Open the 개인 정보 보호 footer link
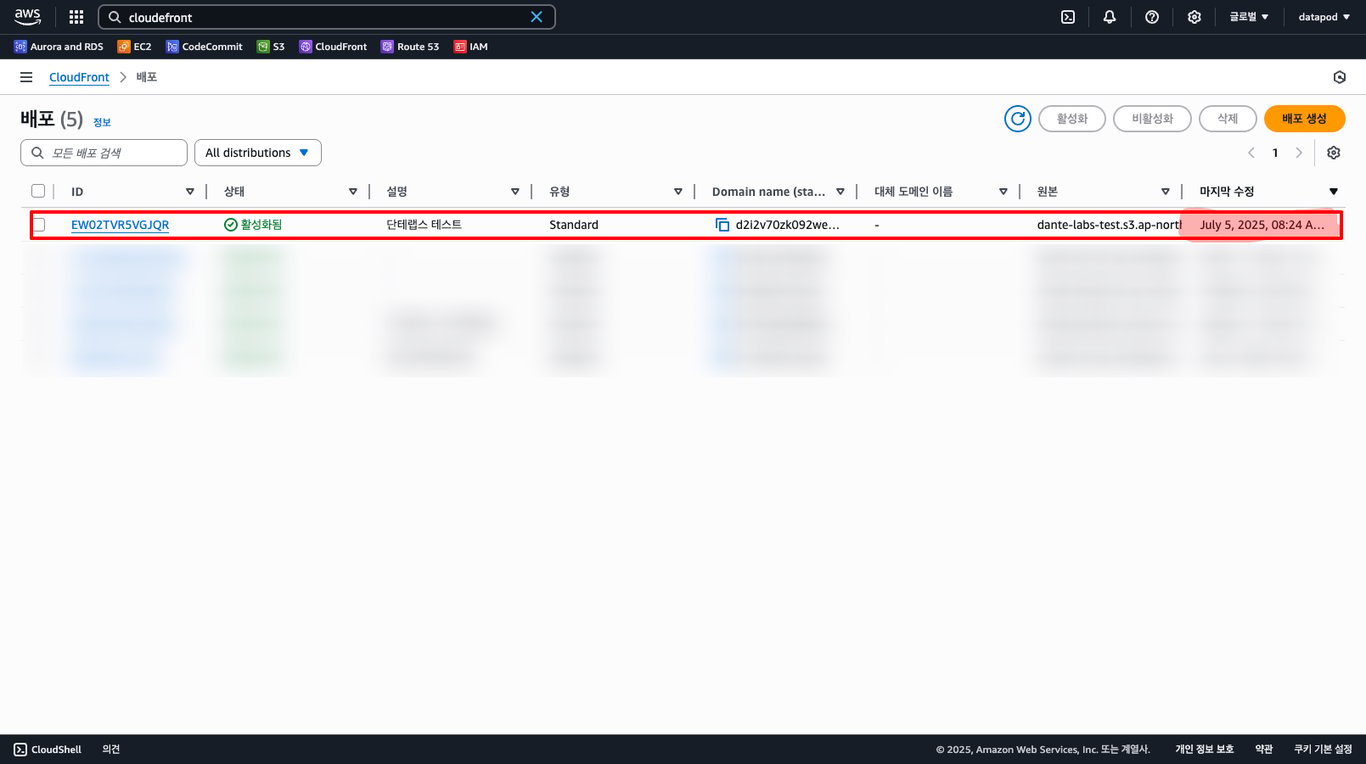 [x=1204, y=749]
